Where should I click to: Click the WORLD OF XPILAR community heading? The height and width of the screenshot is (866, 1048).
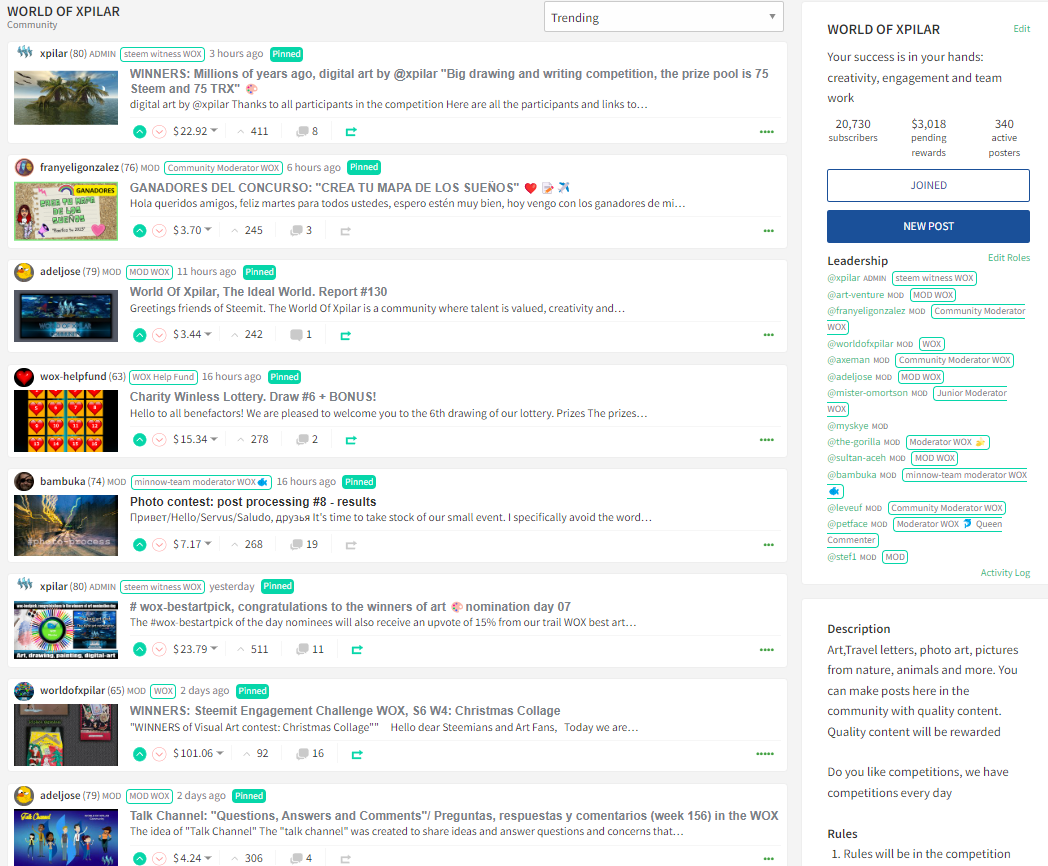(x=63, y=11)
